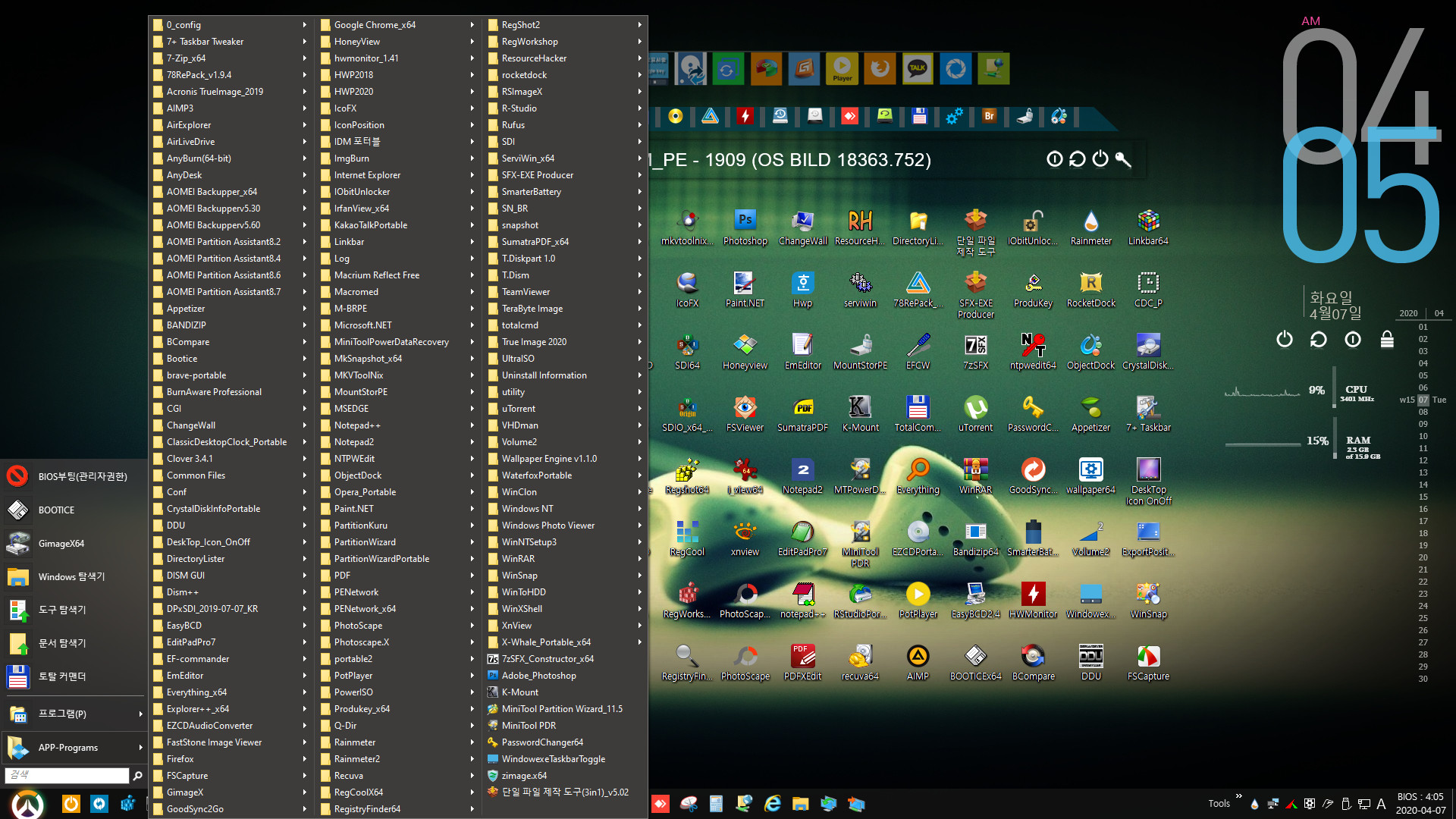The width and height of the screenshot is (1456, 819).
Task: Click the start menu search field
Action: click(x=67, y=775)
